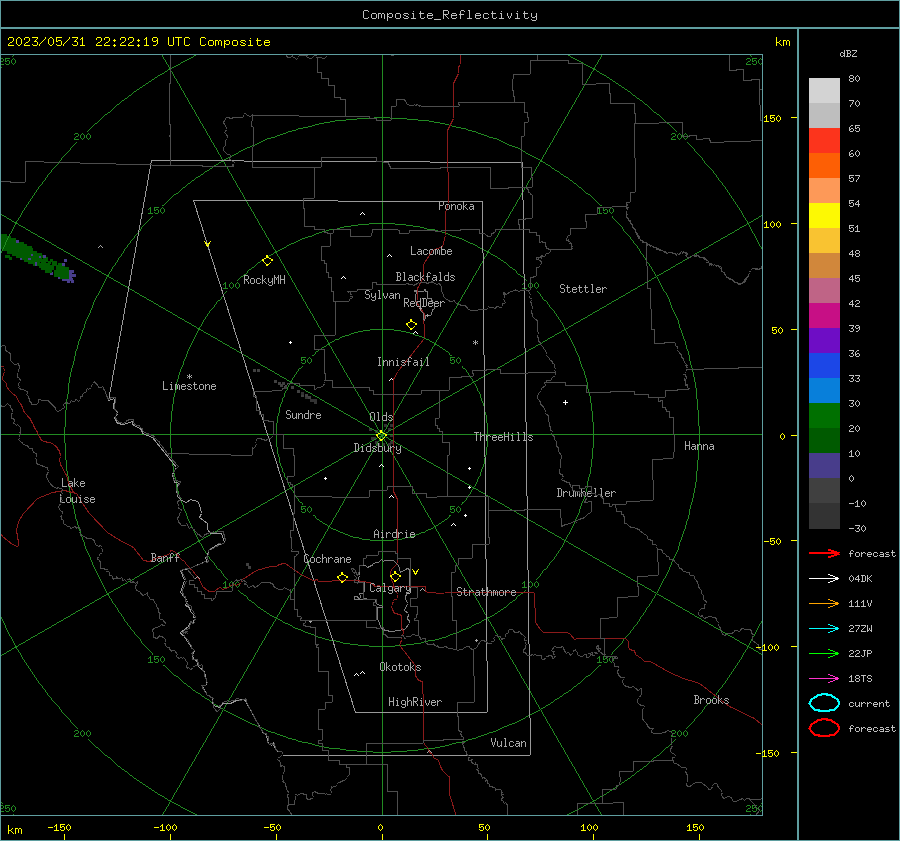Click the Ponoka label
The width and height of the screenshot is (900, 841).
click(x=456, y=206)
